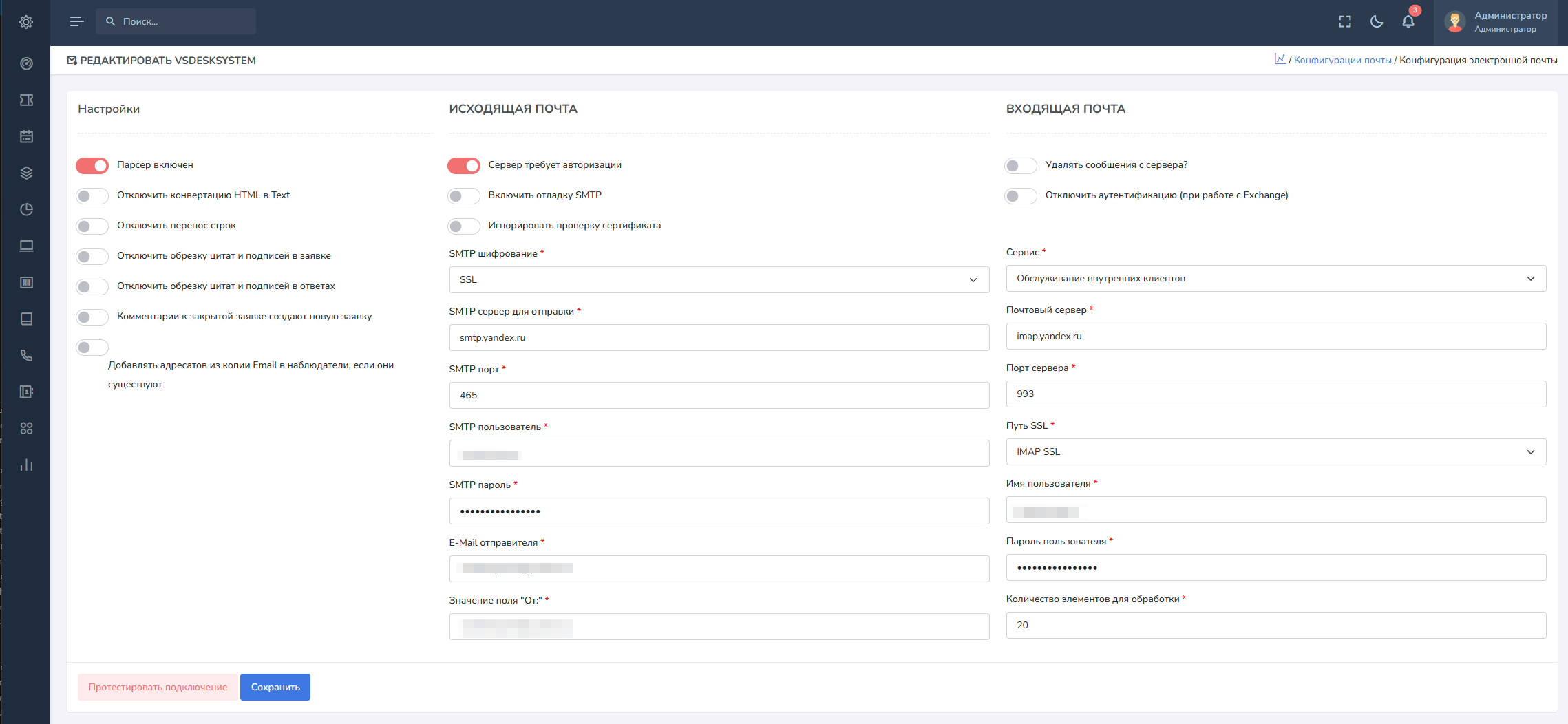Disable the 'Парсер включен' toggle
The width and height of the screenshot is (1568, 724).
[92, 166]
